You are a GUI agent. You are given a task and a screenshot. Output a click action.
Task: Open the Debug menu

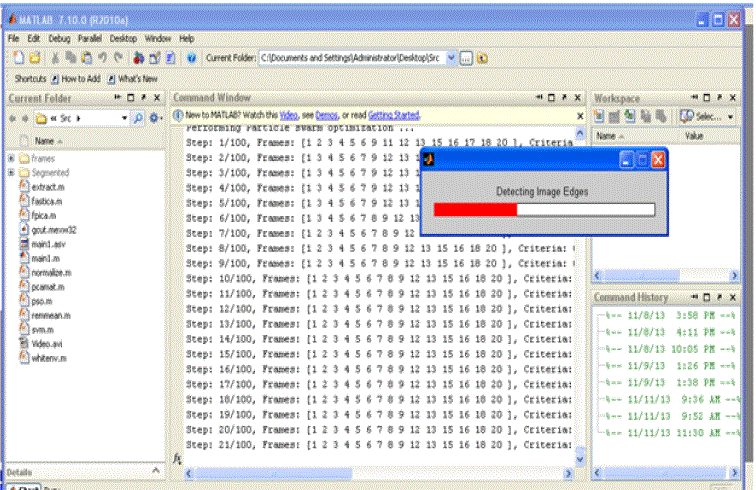tap(59, 38)
